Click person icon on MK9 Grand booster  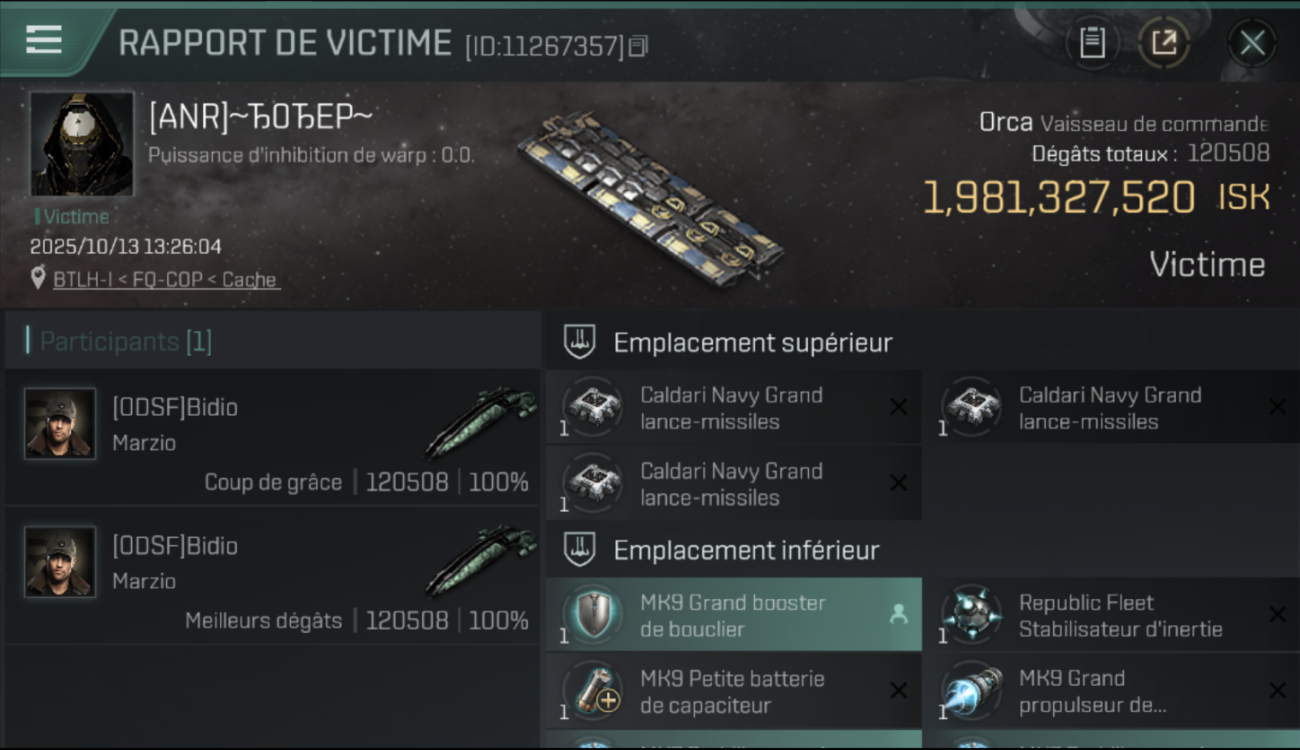click(898, 615)
